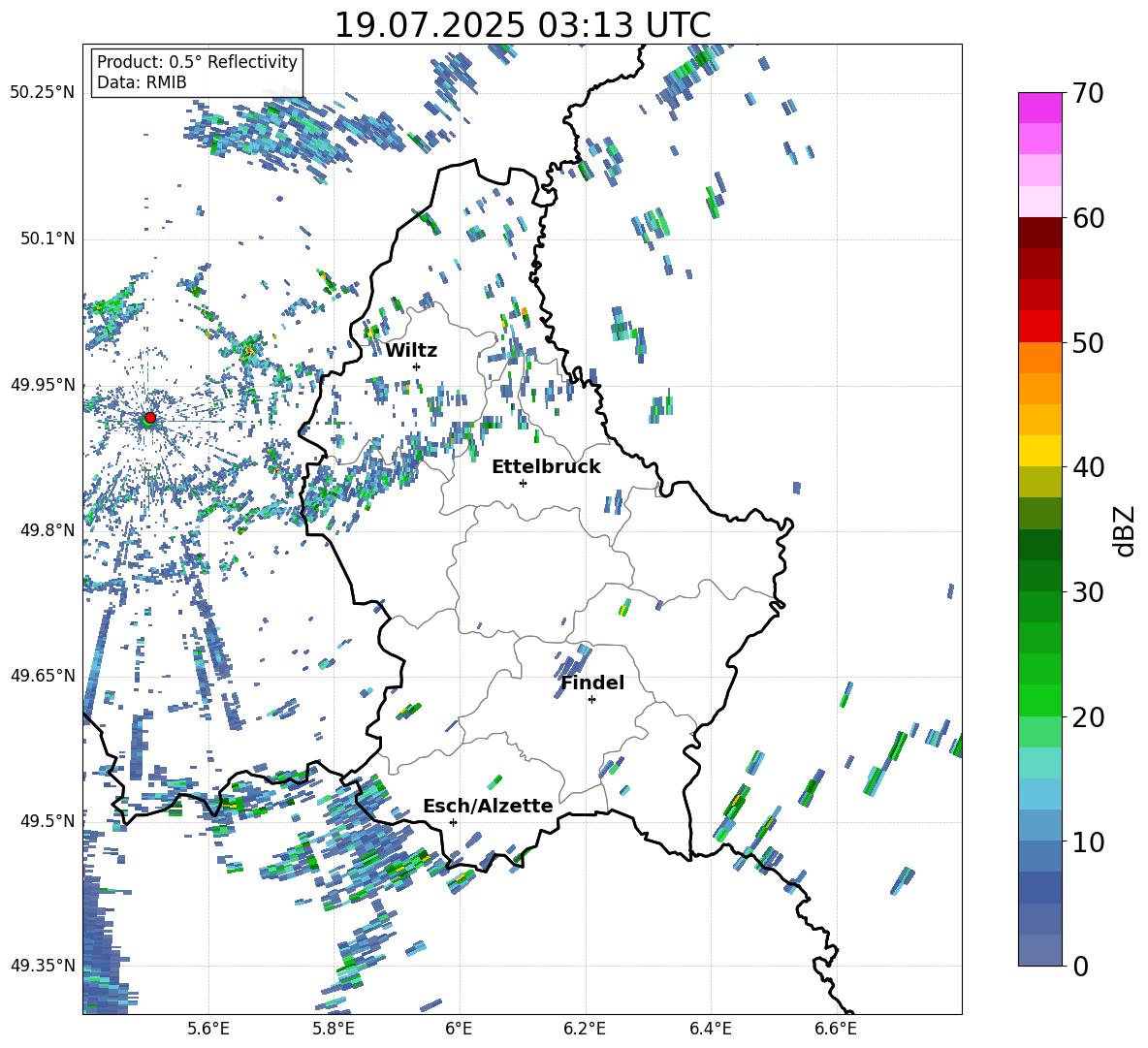Click the colorbar label "dBZ"
1148x1048 pixels.
pos(1126,530)
